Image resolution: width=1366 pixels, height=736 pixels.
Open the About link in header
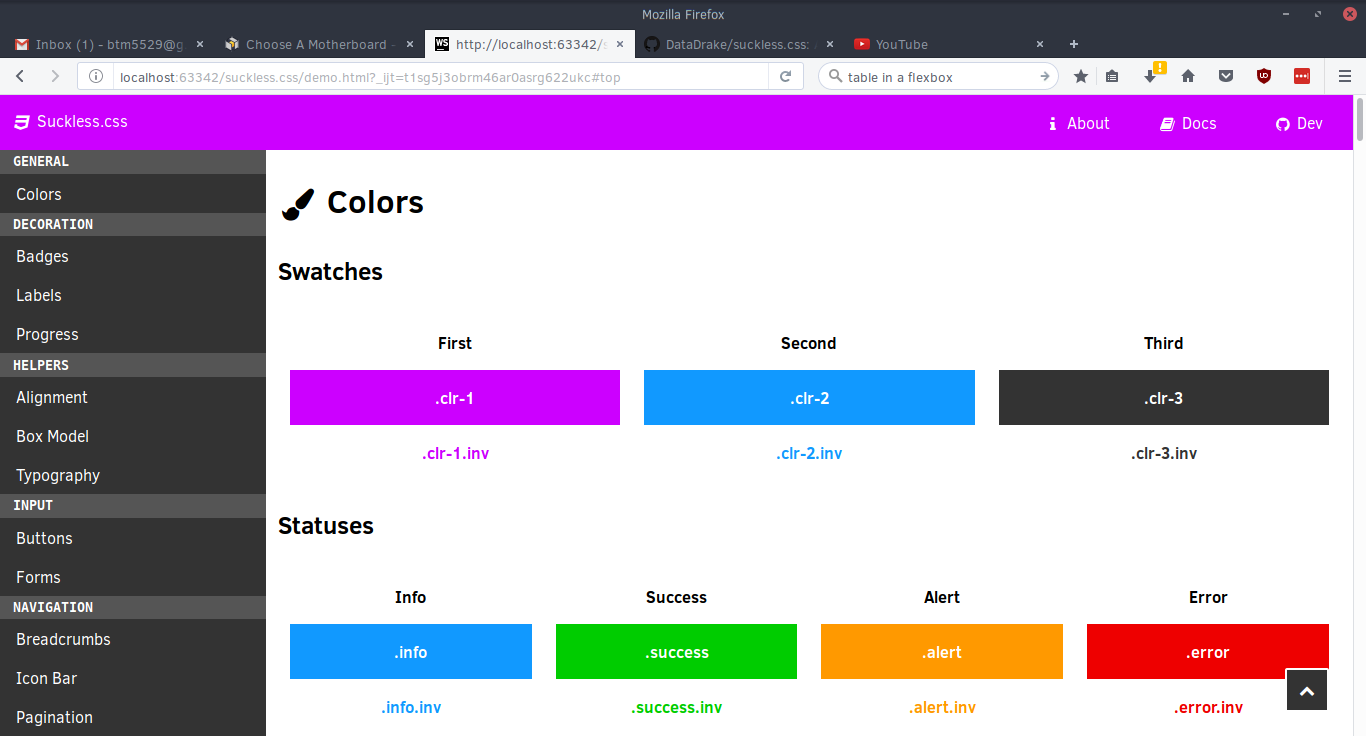point(1079,123)
